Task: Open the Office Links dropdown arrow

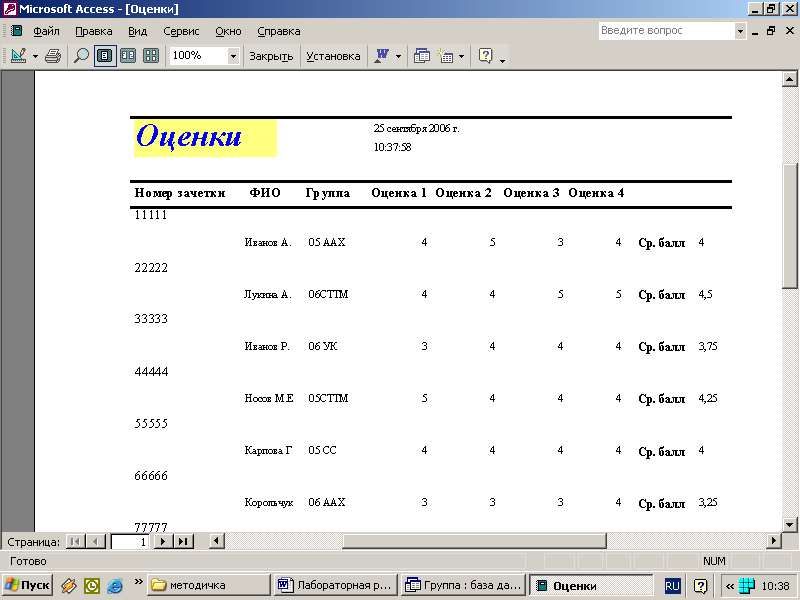Action: pyautogui.click(x=398, y=56)
